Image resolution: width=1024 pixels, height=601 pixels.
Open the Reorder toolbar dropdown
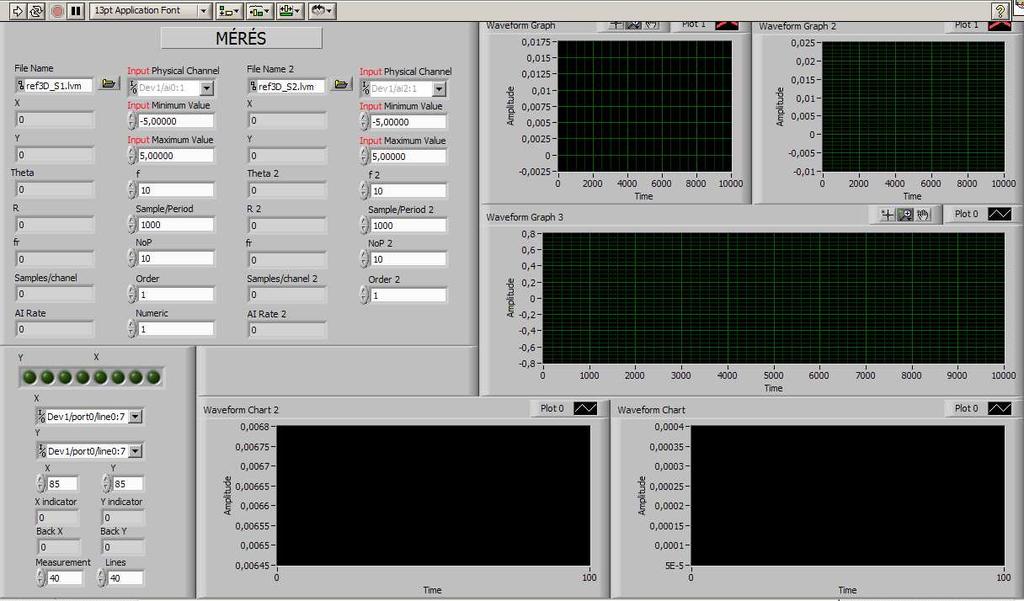[x=322, y=10]
